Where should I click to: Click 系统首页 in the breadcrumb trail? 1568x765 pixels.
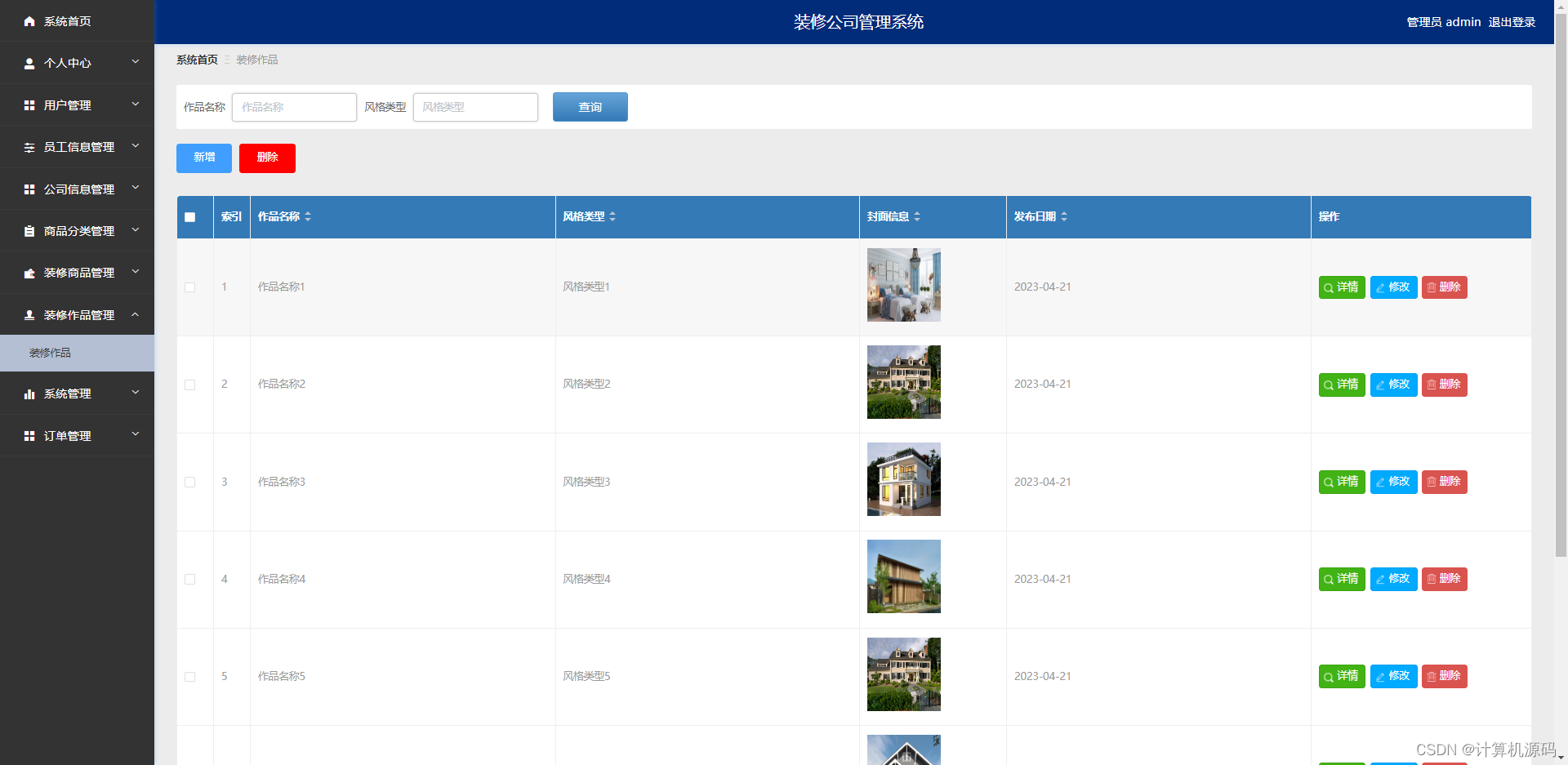click(x=196, y=59)
